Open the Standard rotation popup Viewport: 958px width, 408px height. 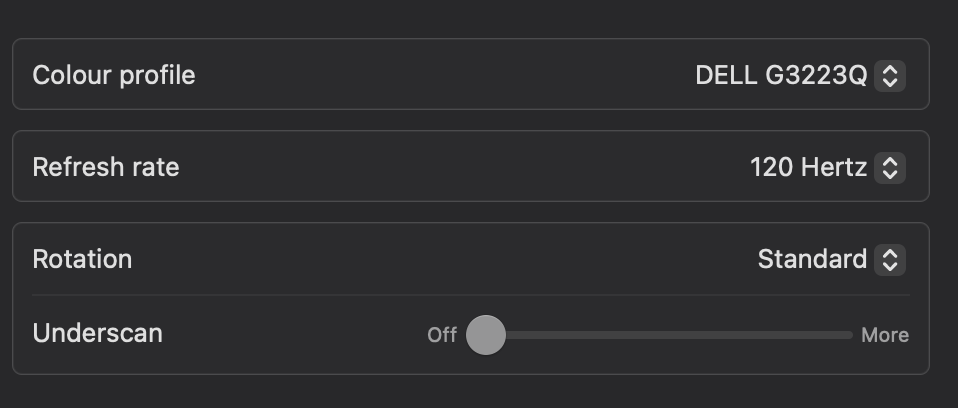(812, 260)
